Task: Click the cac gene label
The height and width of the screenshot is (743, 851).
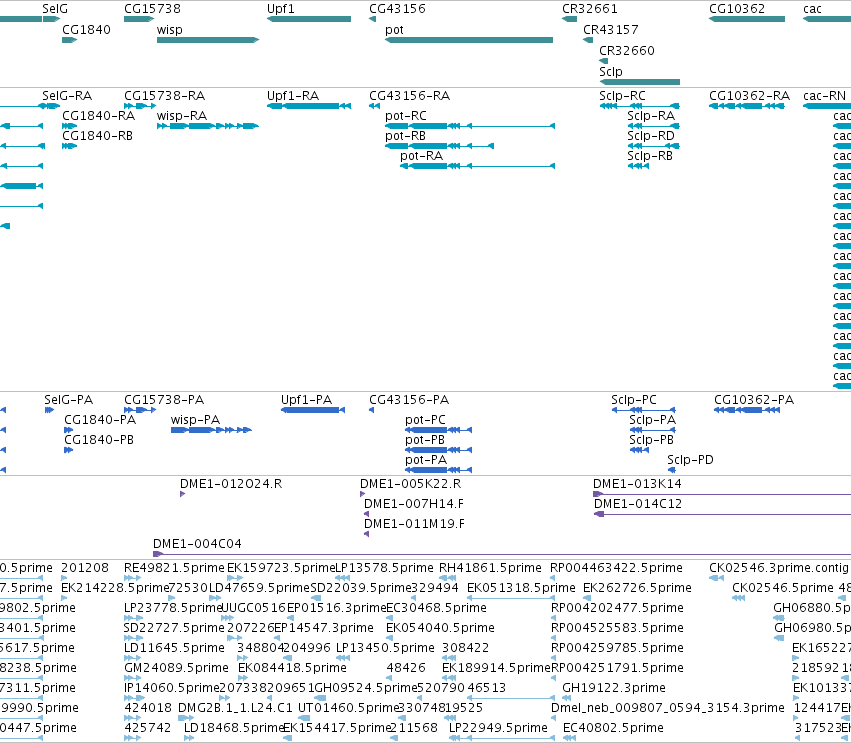Action: [812, 9]
